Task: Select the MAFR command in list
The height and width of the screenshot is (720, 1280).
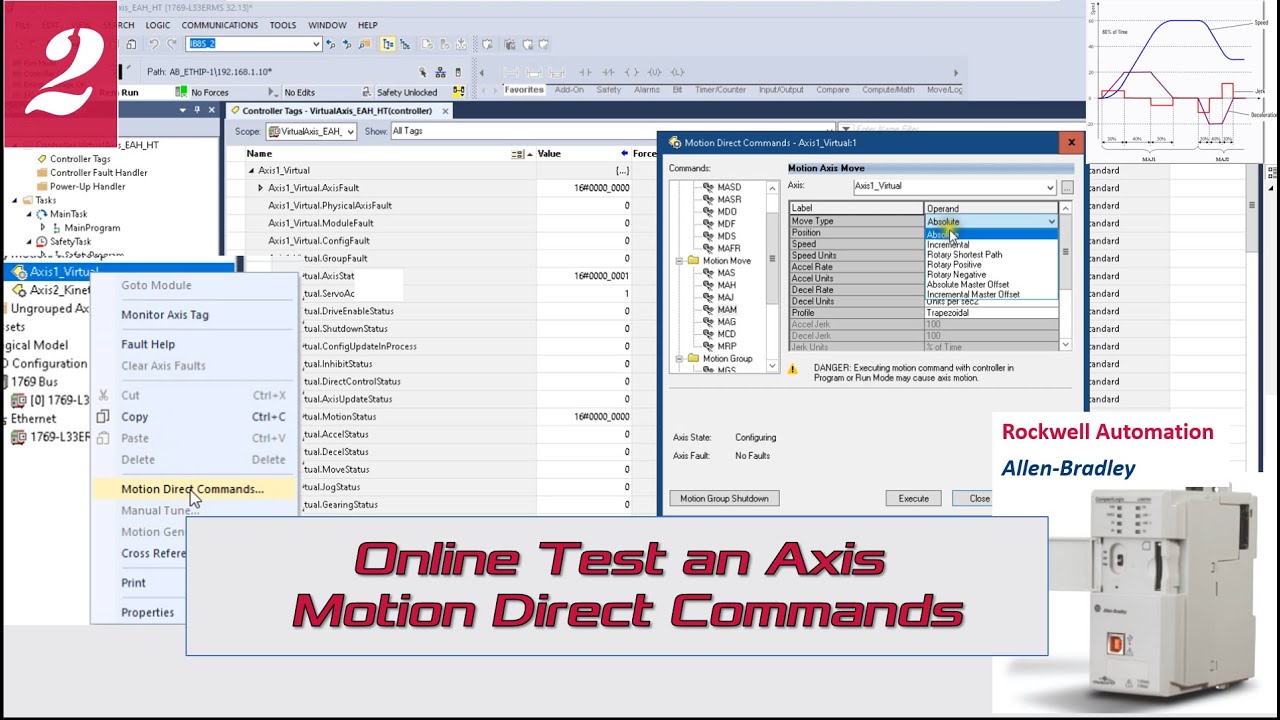Action: pyautogui.click(x=729, y=248)
